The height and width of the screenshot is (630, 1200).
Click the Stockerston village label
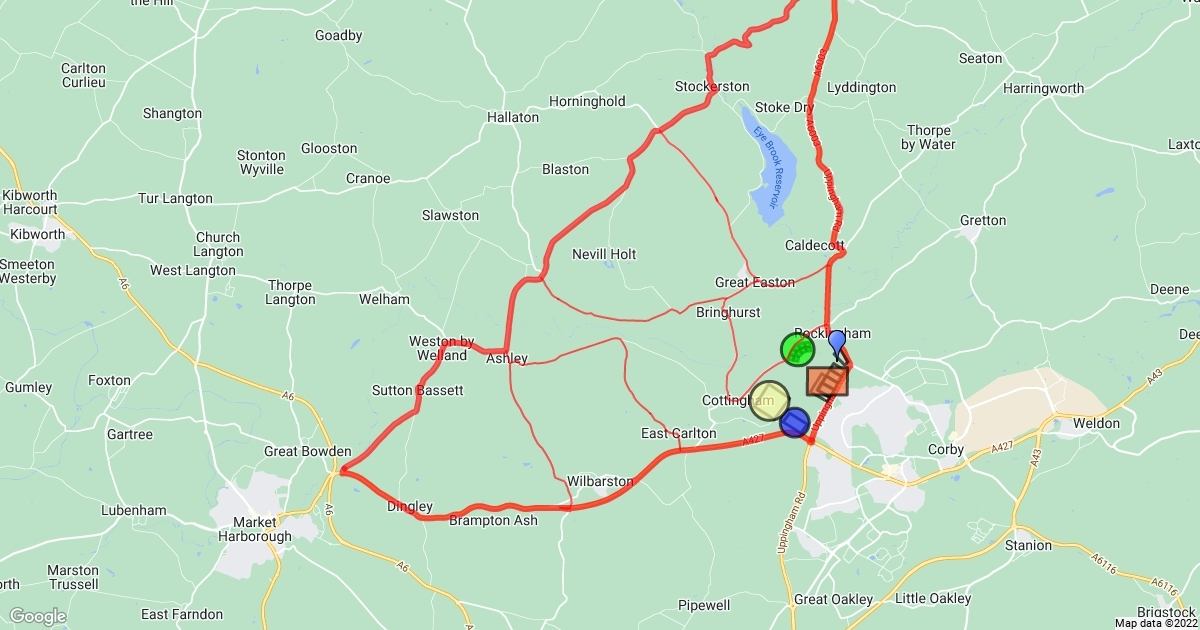712,86
